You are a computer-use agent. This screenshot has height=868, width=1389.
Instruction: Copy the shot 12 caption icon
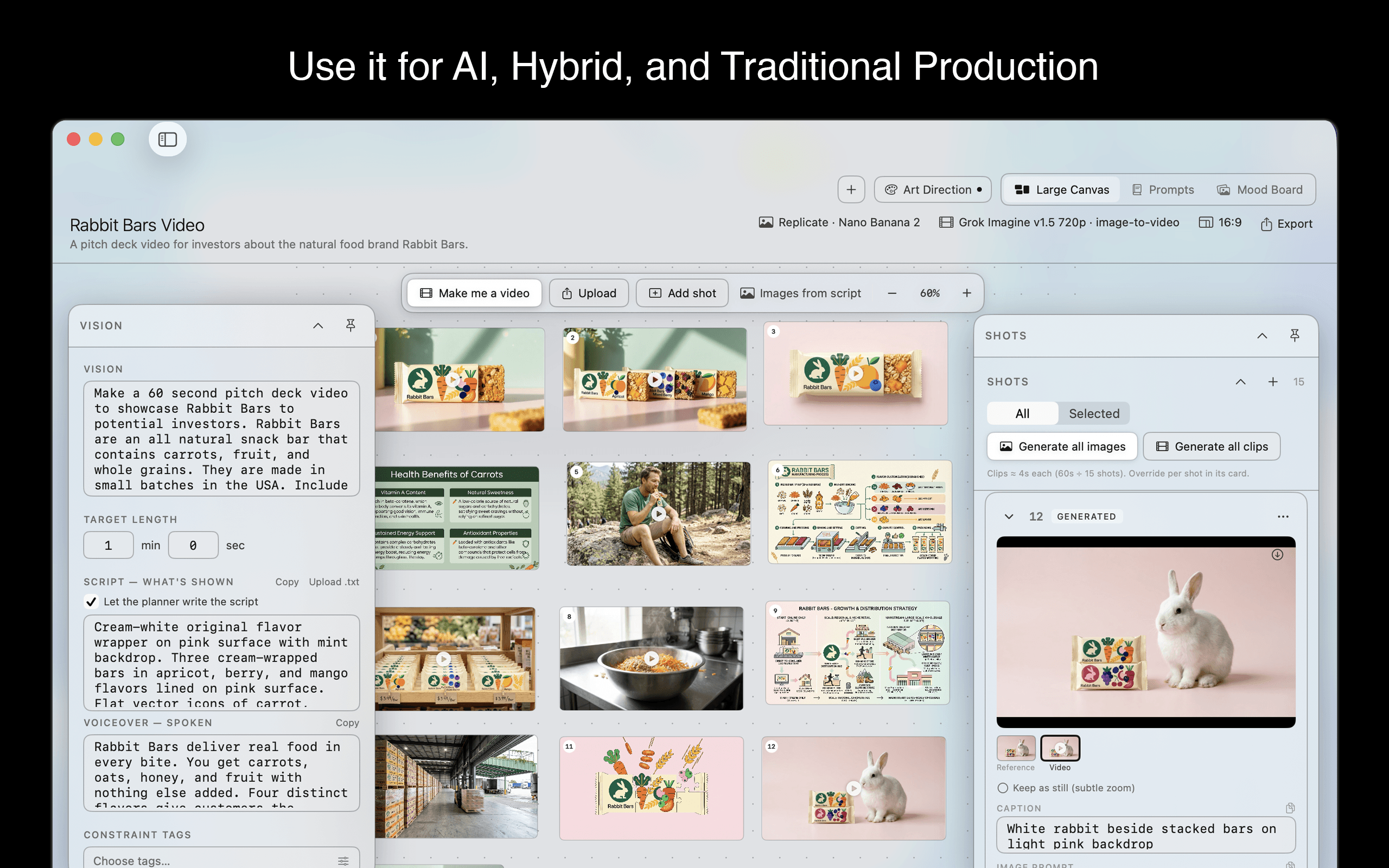tap(1290, 808)
